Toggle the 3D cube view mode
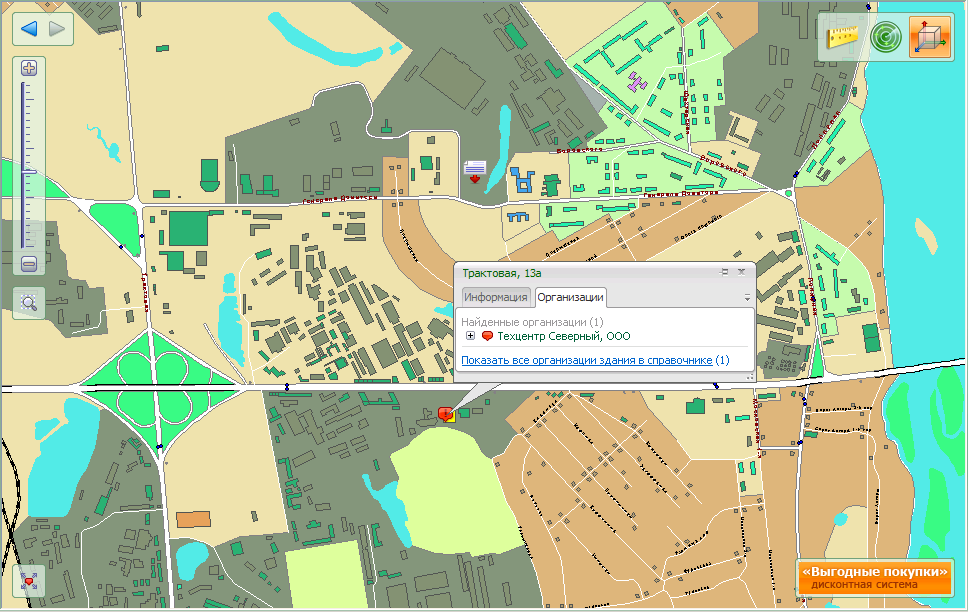 (x=930, y=38)
